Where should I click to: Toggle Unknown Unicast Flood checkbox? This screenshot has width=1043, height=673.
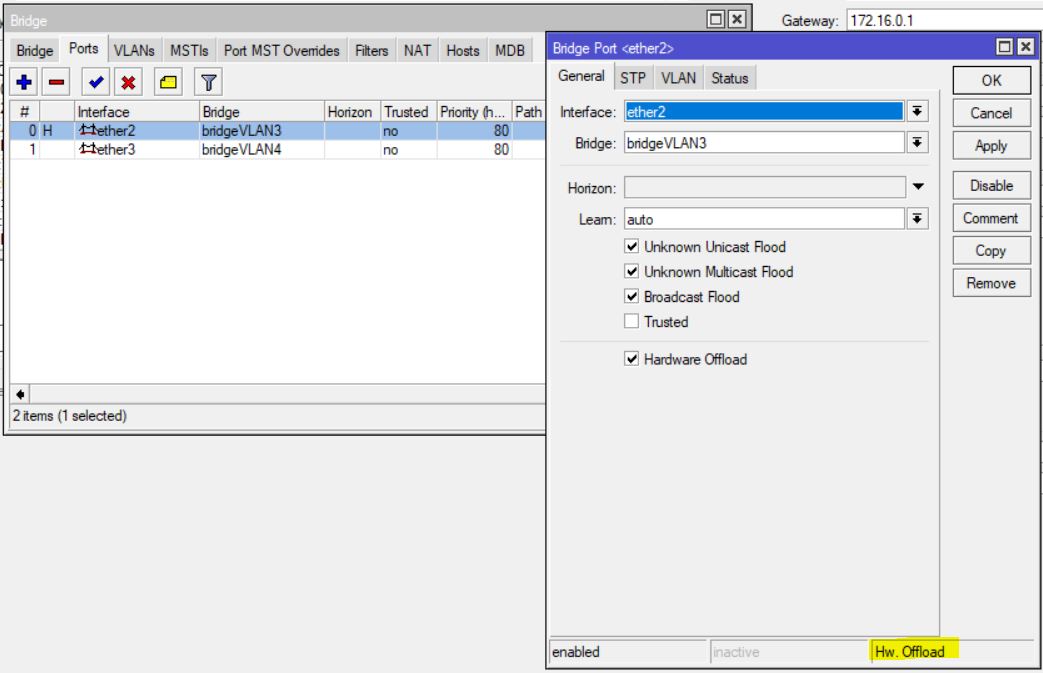pyautogui.click(x=632, y=247)
